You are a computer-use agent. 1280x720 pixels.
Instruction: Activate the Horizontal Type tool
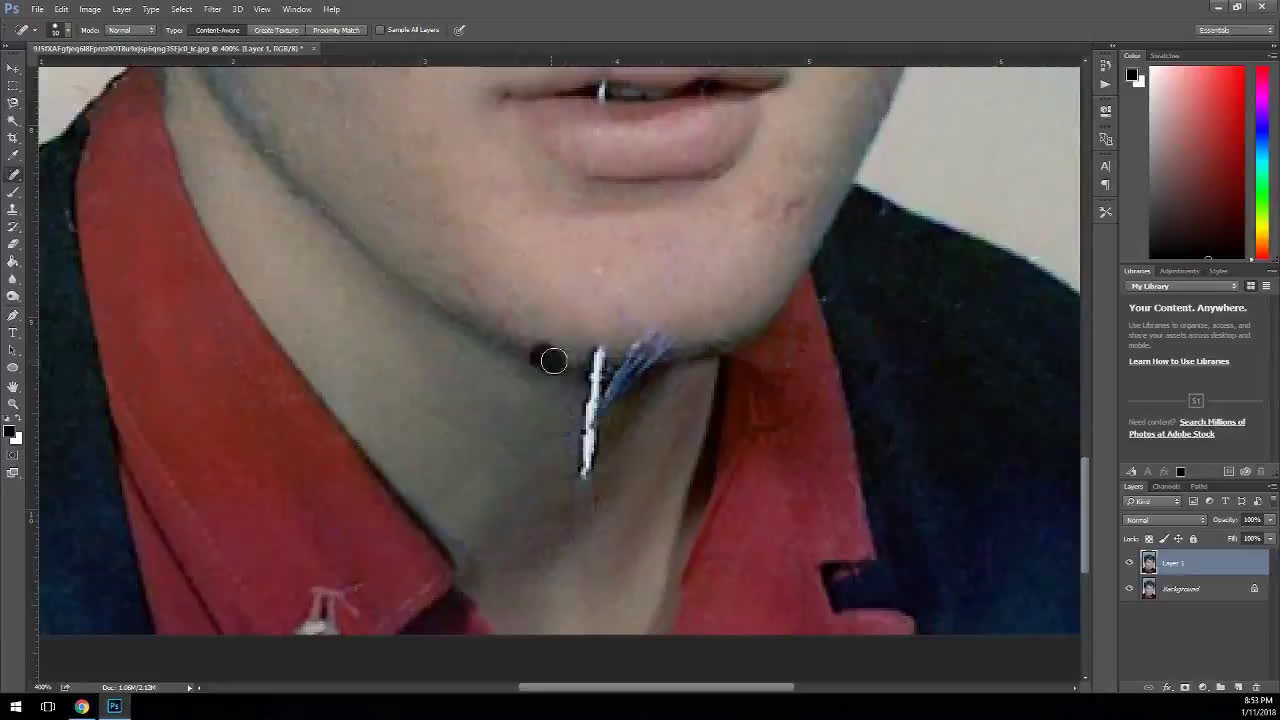13,332
